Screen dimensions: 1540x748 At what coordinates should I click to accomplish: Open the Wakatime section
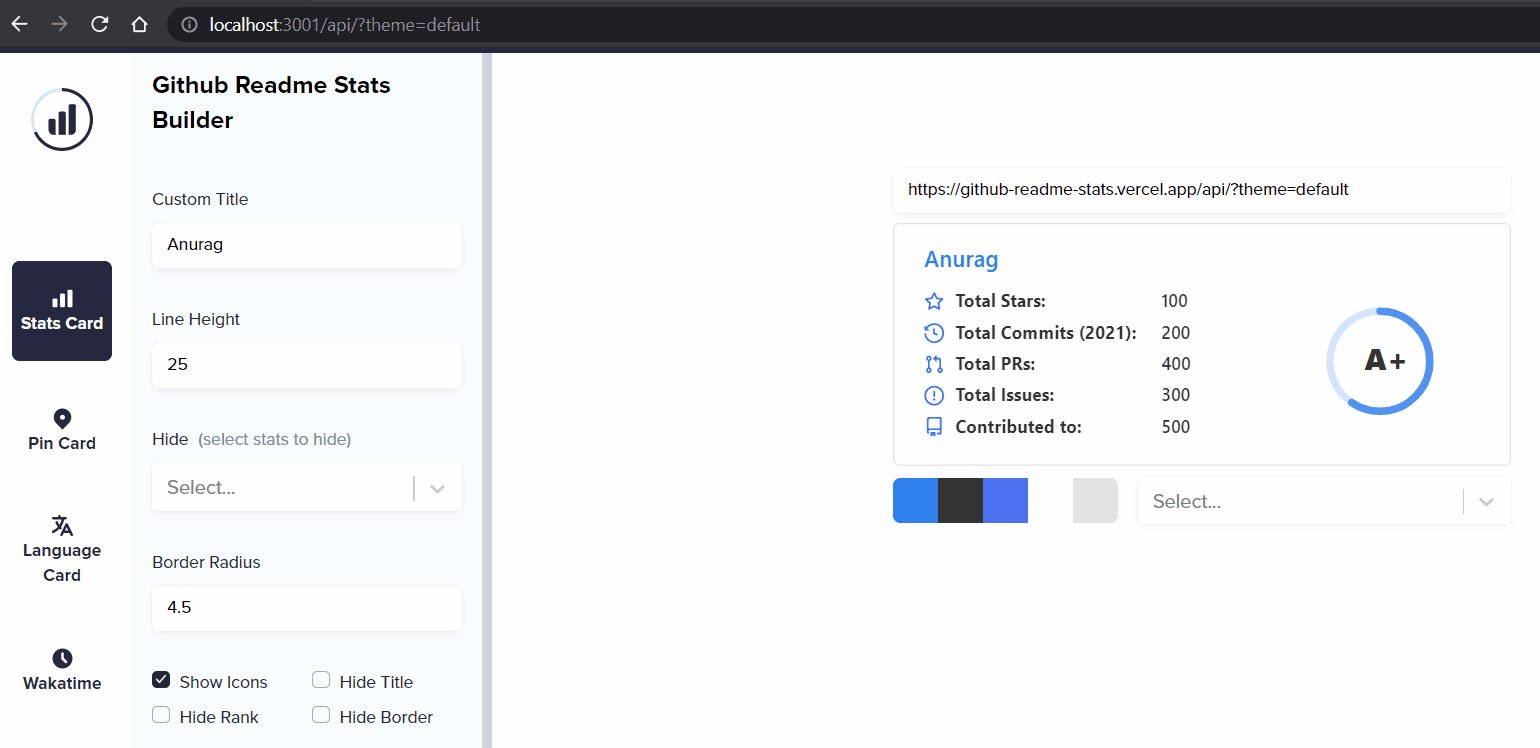[62, 668]
